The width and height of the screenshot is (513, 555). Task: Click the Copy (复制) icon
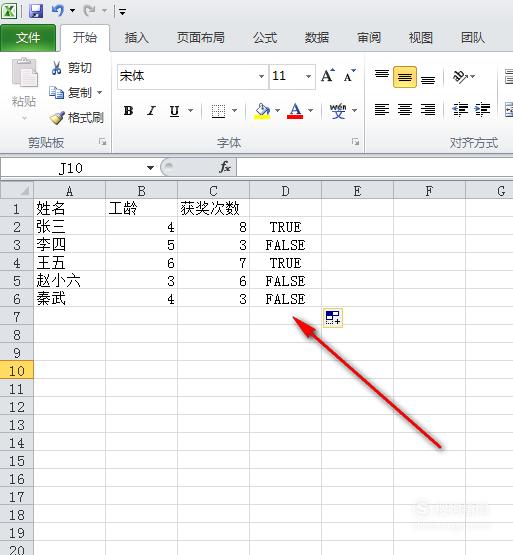click(56, 93)
